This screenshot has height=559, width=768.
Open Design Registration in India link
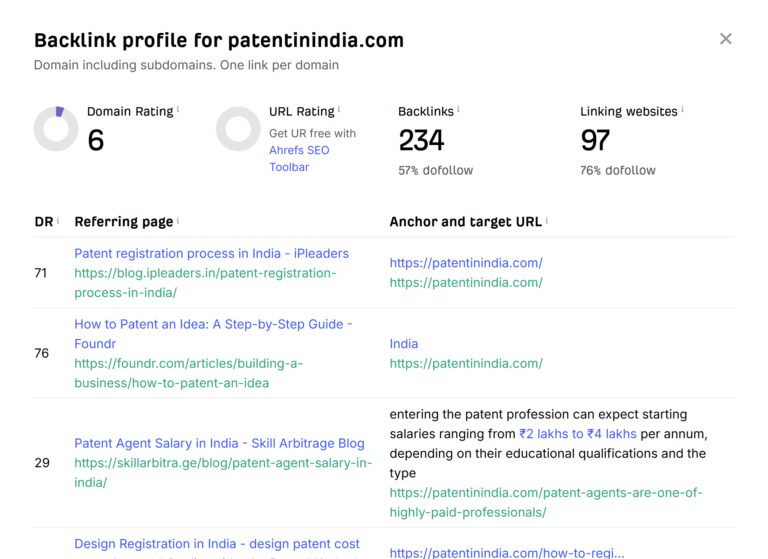coord(217,544)
